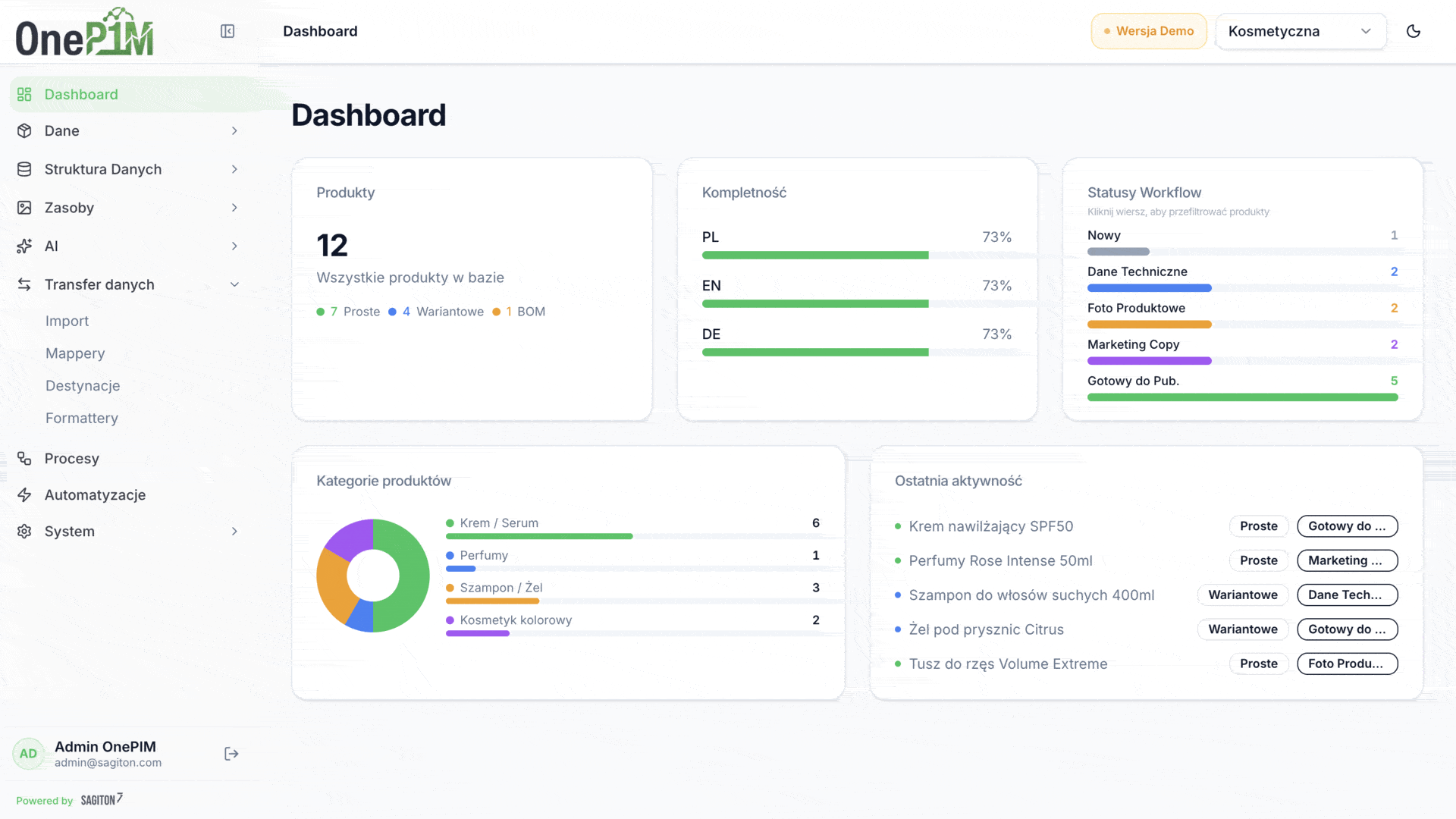Click the Transfer danych arrows icon
This screenshot has width=1456, height=819.
[x=24, y=284]
